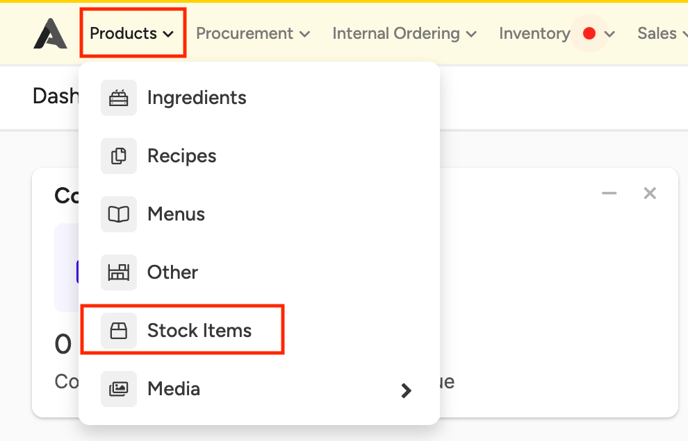Expand the Procurement dropdown

253,33
